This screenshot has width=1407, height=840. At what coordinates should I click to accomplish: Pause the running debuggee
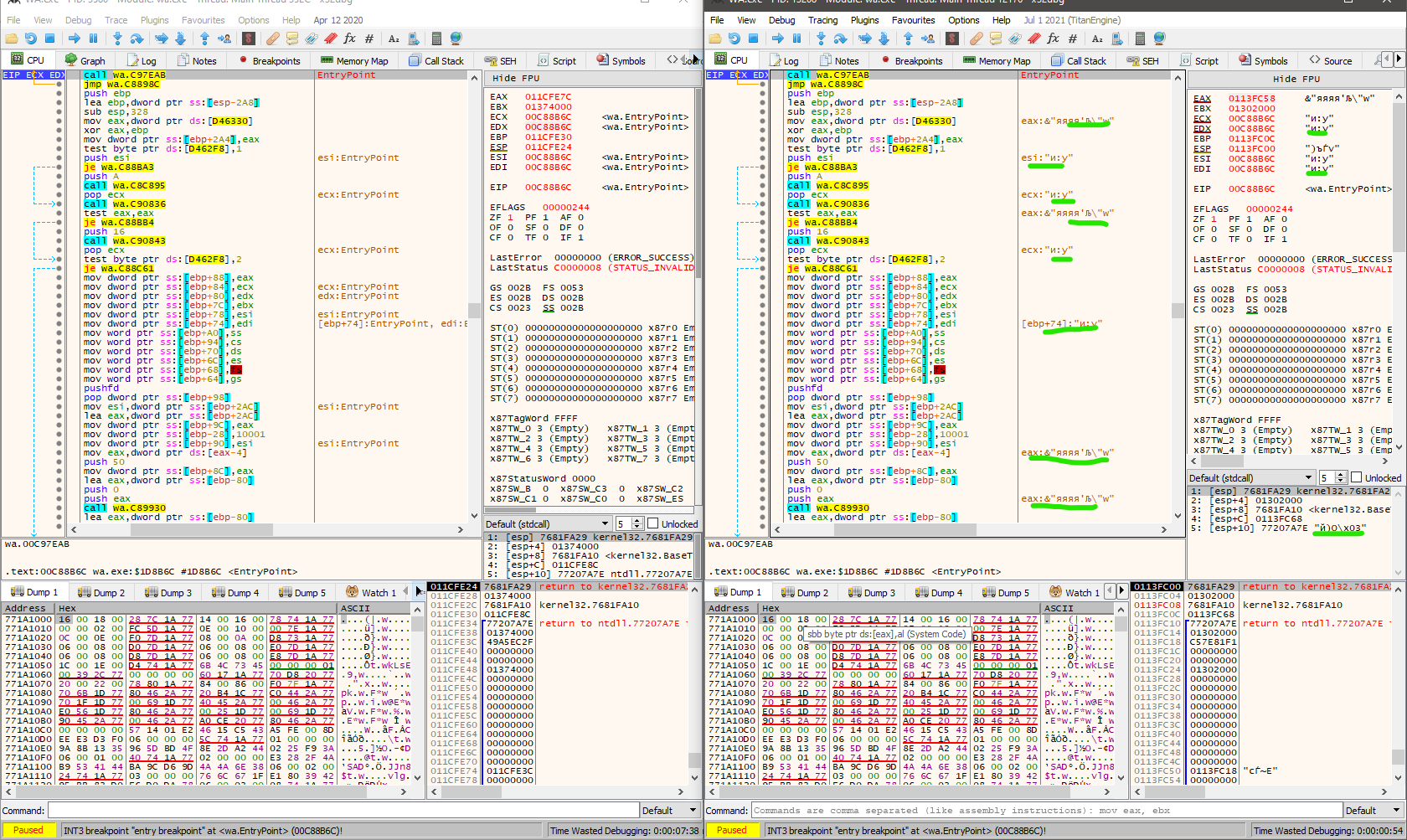click(x=95, y=38)
